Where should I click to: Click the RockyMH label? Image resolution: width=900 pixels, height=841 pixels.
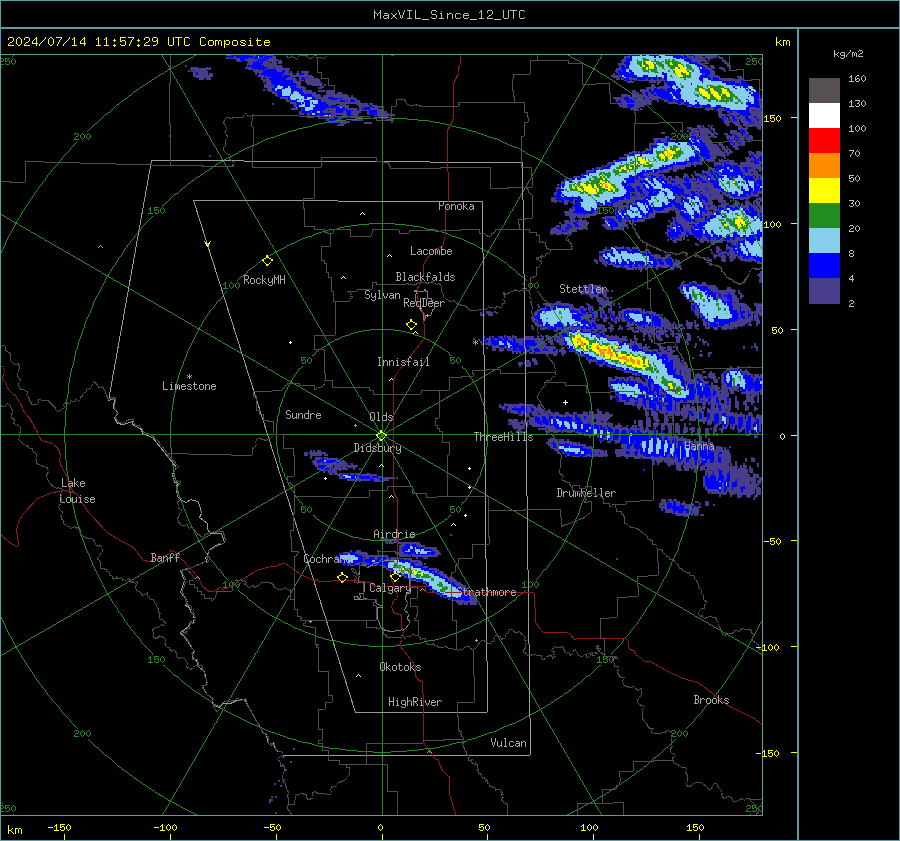pyautogui.click(x=264, y=280)
